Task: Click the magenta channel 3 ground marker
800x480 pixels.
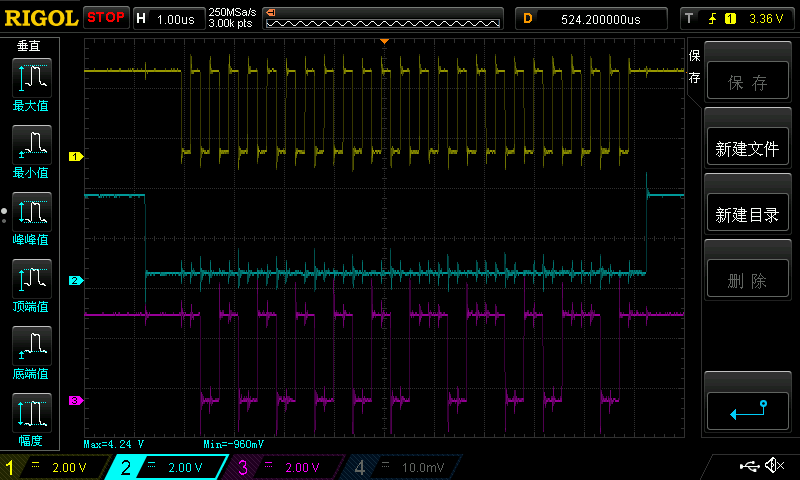Action: point(76,400)
